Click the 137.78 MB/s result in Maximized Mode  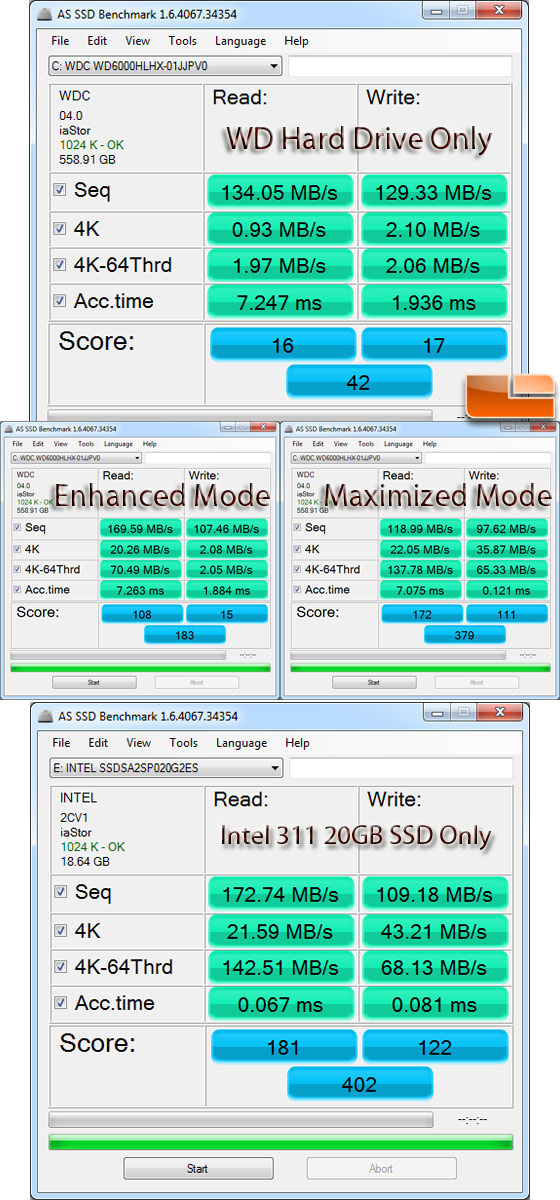420,570
